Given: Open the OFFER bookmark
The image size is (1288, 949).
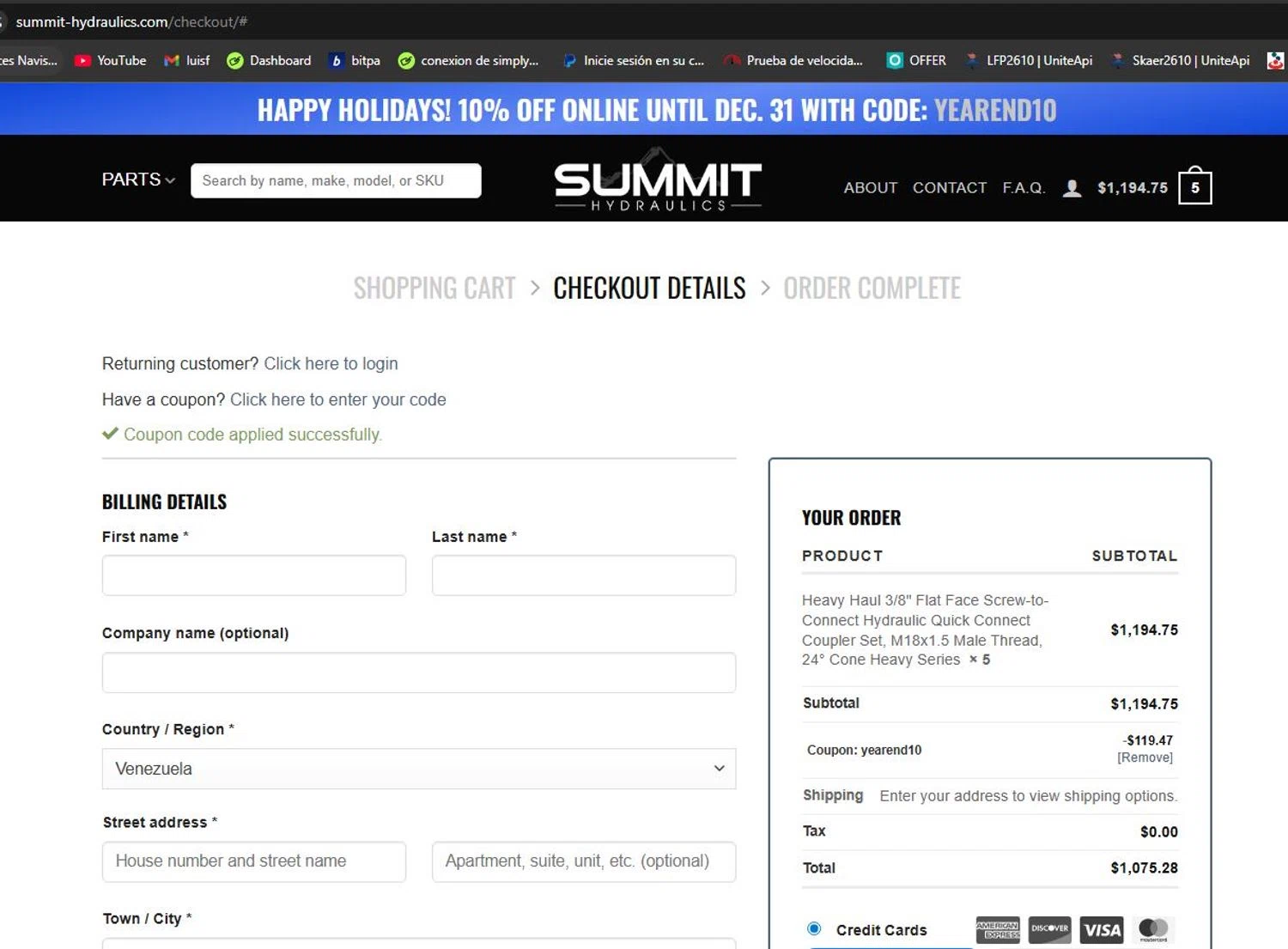Looking at the screenshot, I should pyautogui.click(x=917, y=60).
